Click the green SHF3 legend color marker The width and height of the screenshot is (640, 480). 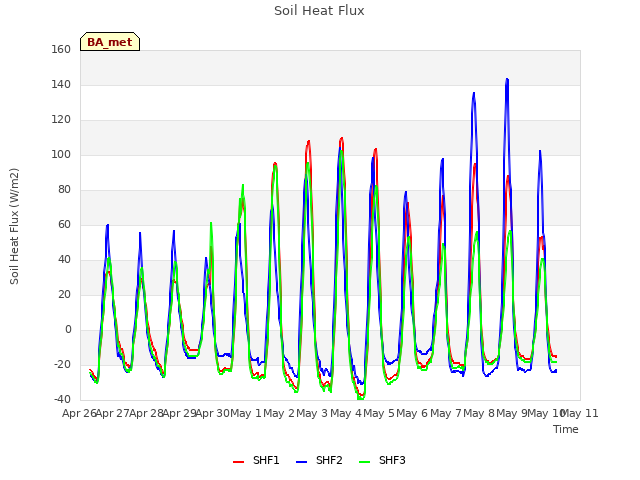coord(364,462)
